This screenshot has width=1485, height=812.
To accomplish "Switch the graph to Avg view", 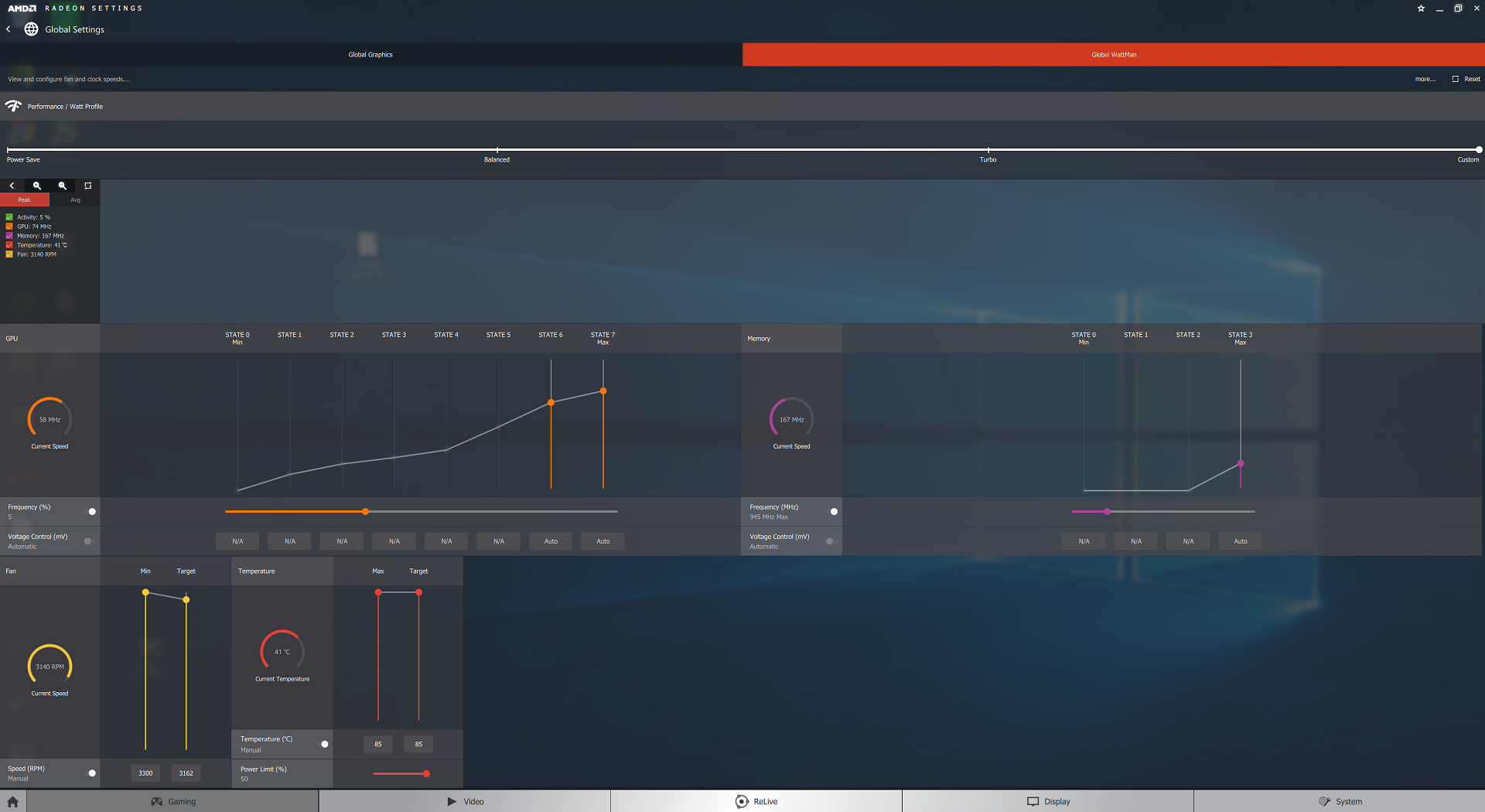I will [75, 200].
